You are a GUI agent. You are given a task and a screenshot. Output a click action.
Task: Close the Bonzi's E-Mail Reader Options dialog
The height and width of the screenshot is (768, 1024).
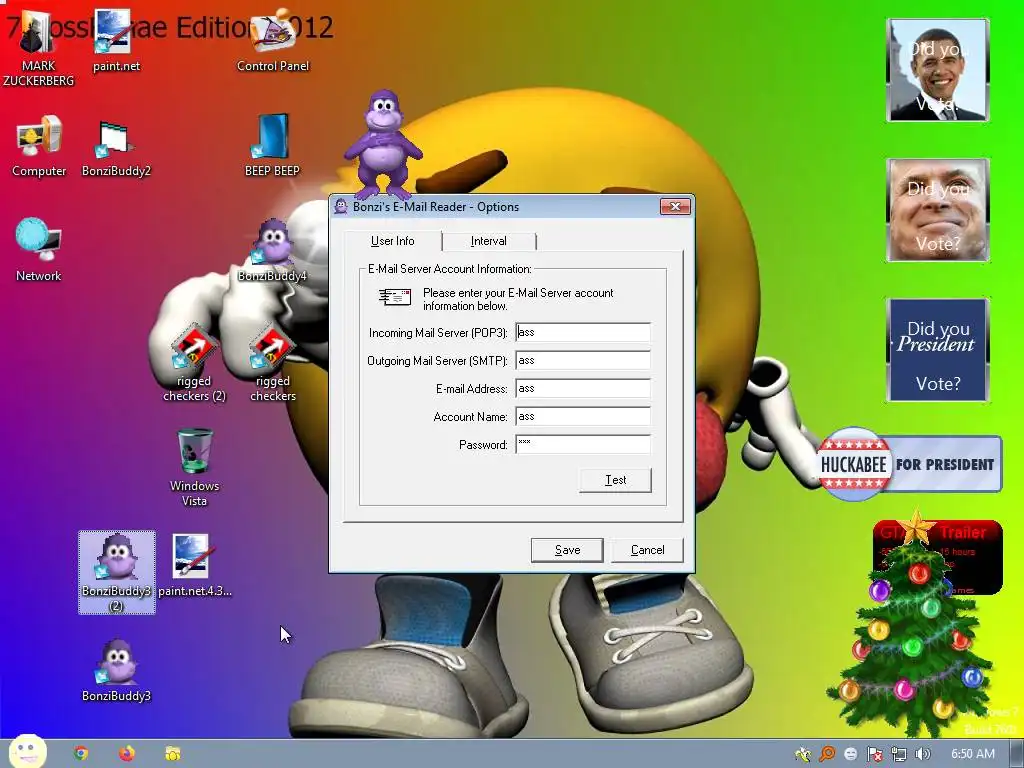click(675, 206)
